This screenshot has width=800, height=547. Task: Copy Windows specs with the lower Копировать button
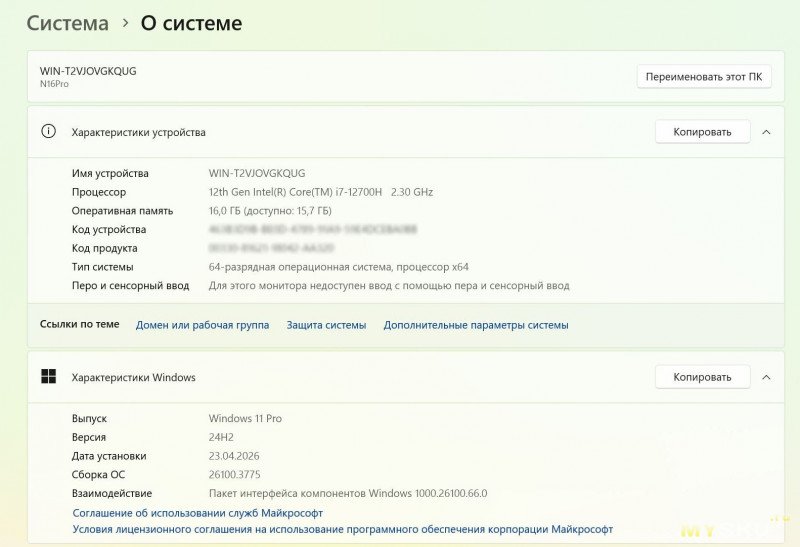coord(702,377)
